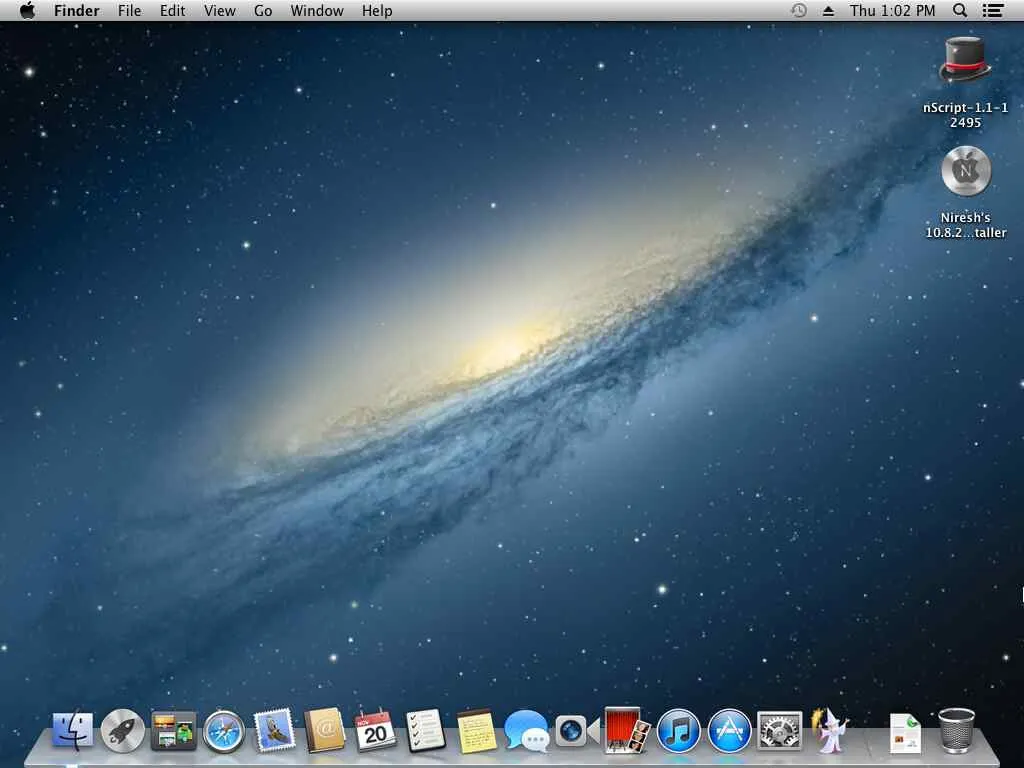The height and width of the screenshot is (768, 1024).
Task: Open Calendar icon showing 20
Action: tap(375, 730)
